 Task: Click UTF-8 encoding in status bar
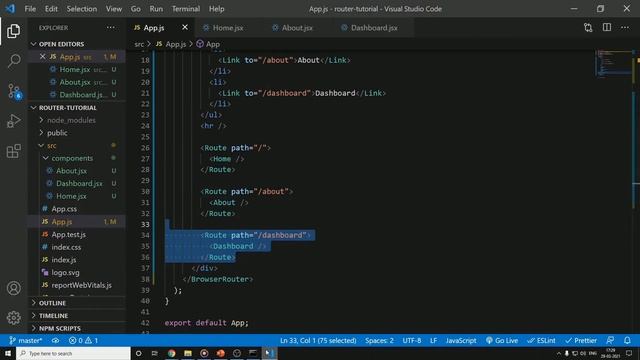pyautogui.click(x=411, y=340)
